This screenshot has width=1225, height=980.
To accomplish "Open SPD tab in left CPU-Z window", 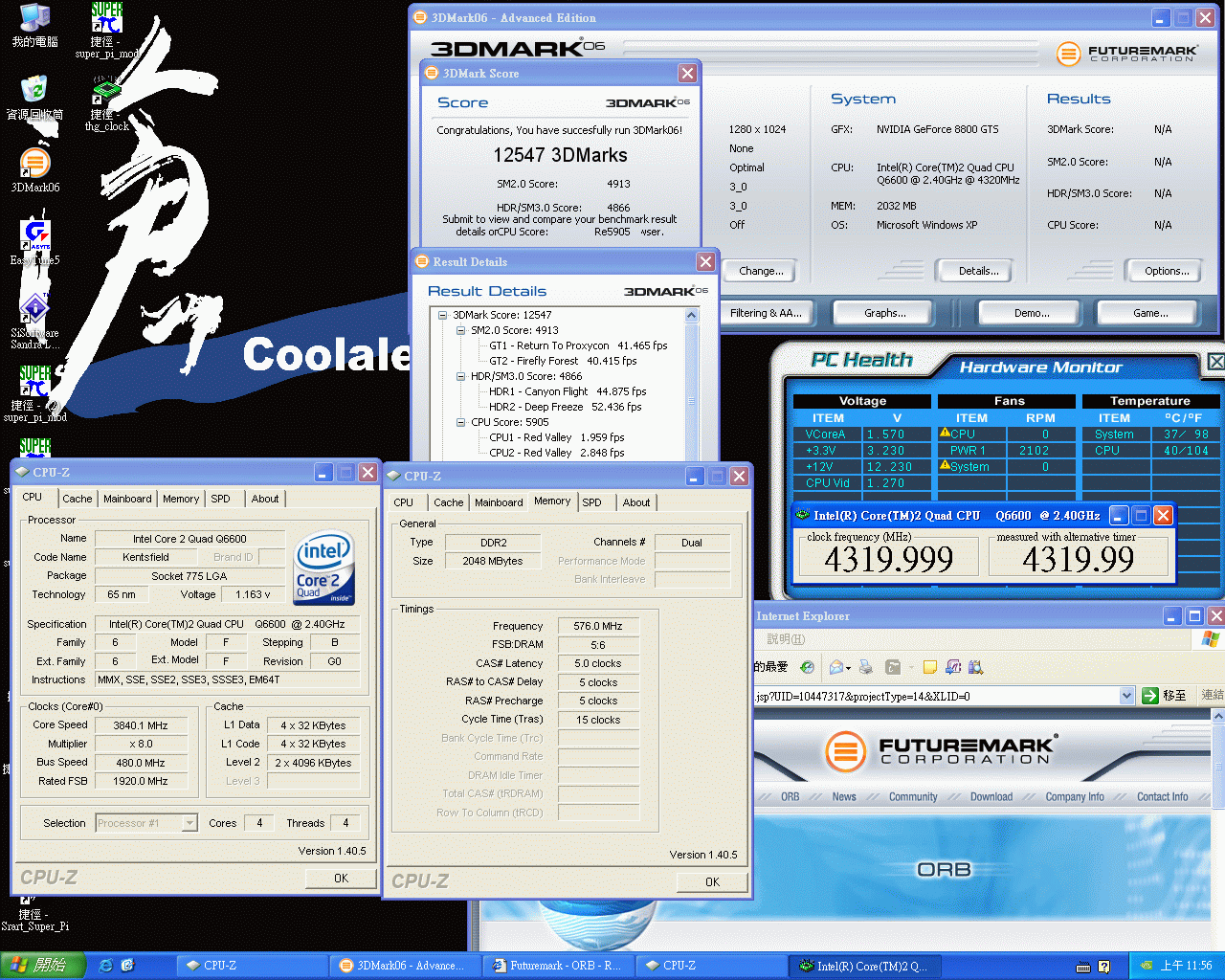I will pyautogui.click(x=220, y=499).
